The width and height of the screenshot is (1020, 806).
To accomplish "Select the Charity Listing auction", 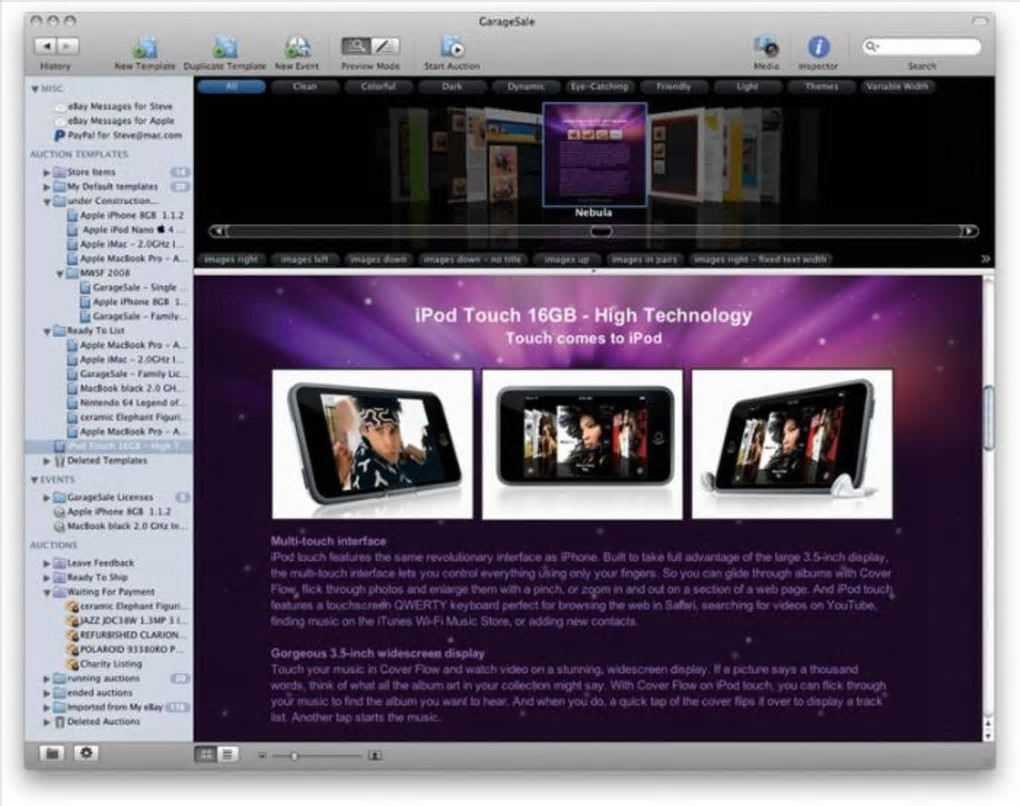I will click(x=104, y=664).
